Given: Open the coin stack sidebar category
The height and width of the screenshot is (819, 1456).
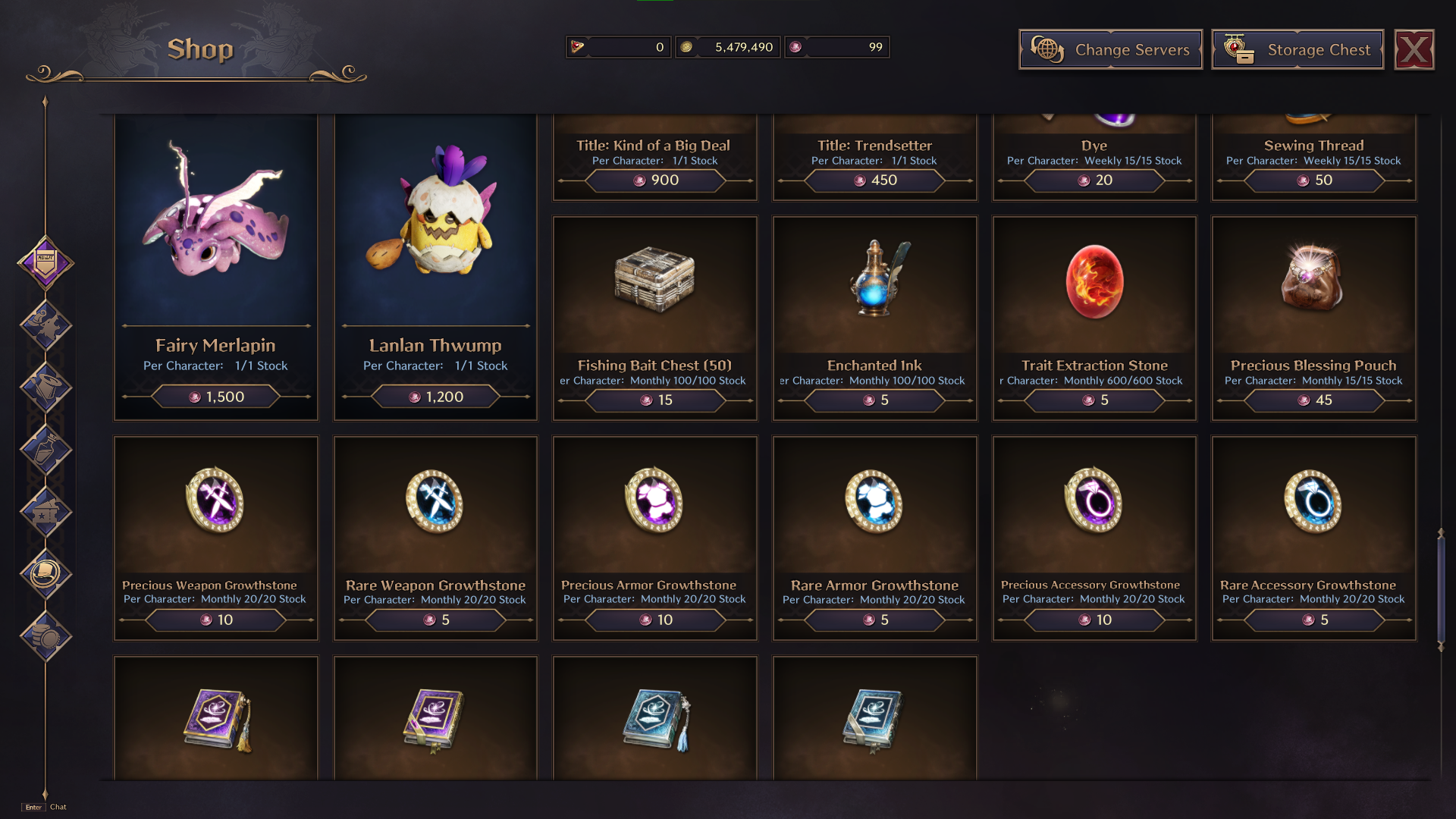Looking at the screenshot, I should pos(45,636).
